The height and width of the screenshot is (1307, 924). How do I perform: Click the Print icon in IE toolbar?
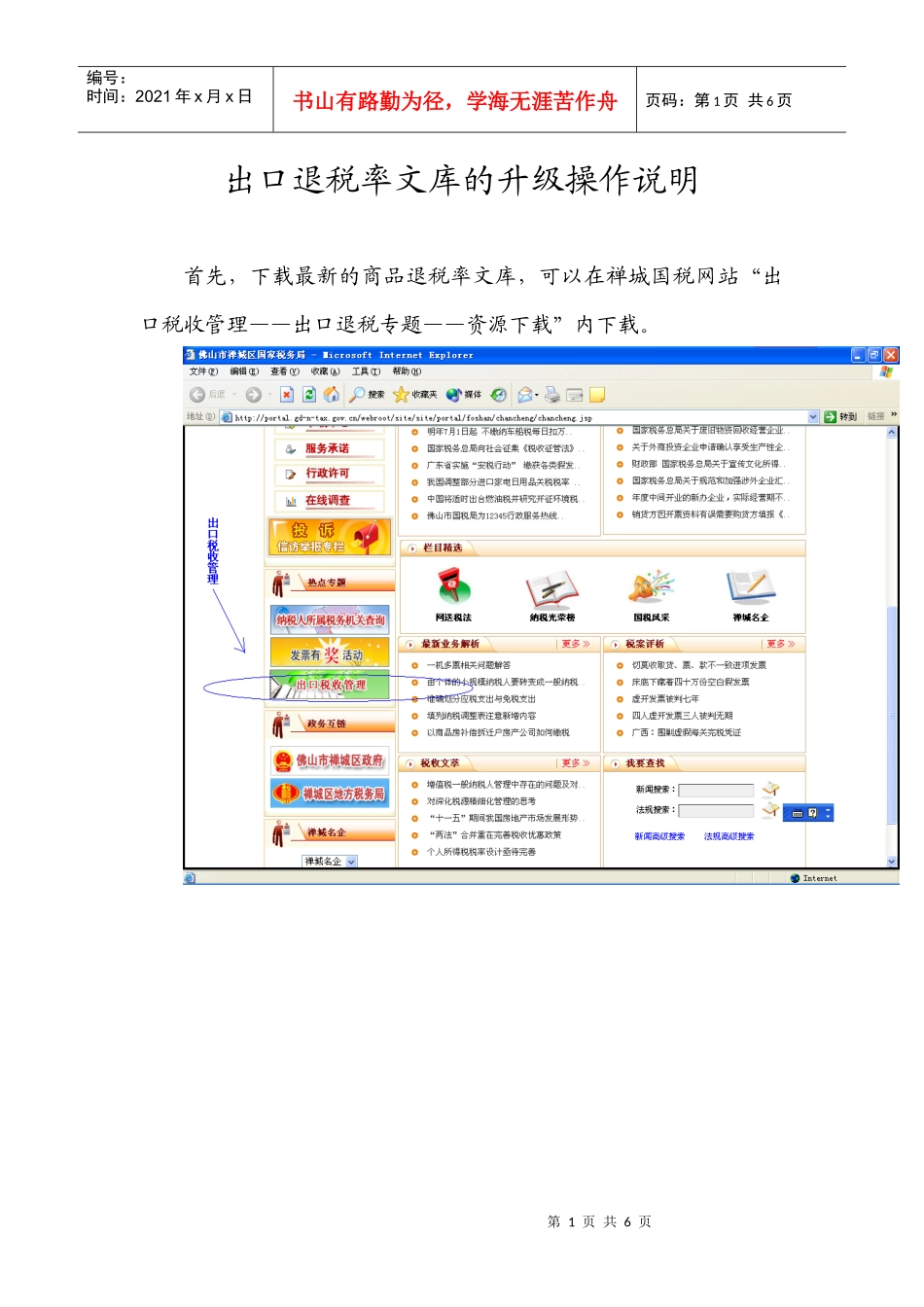click(x=552, y=395)
